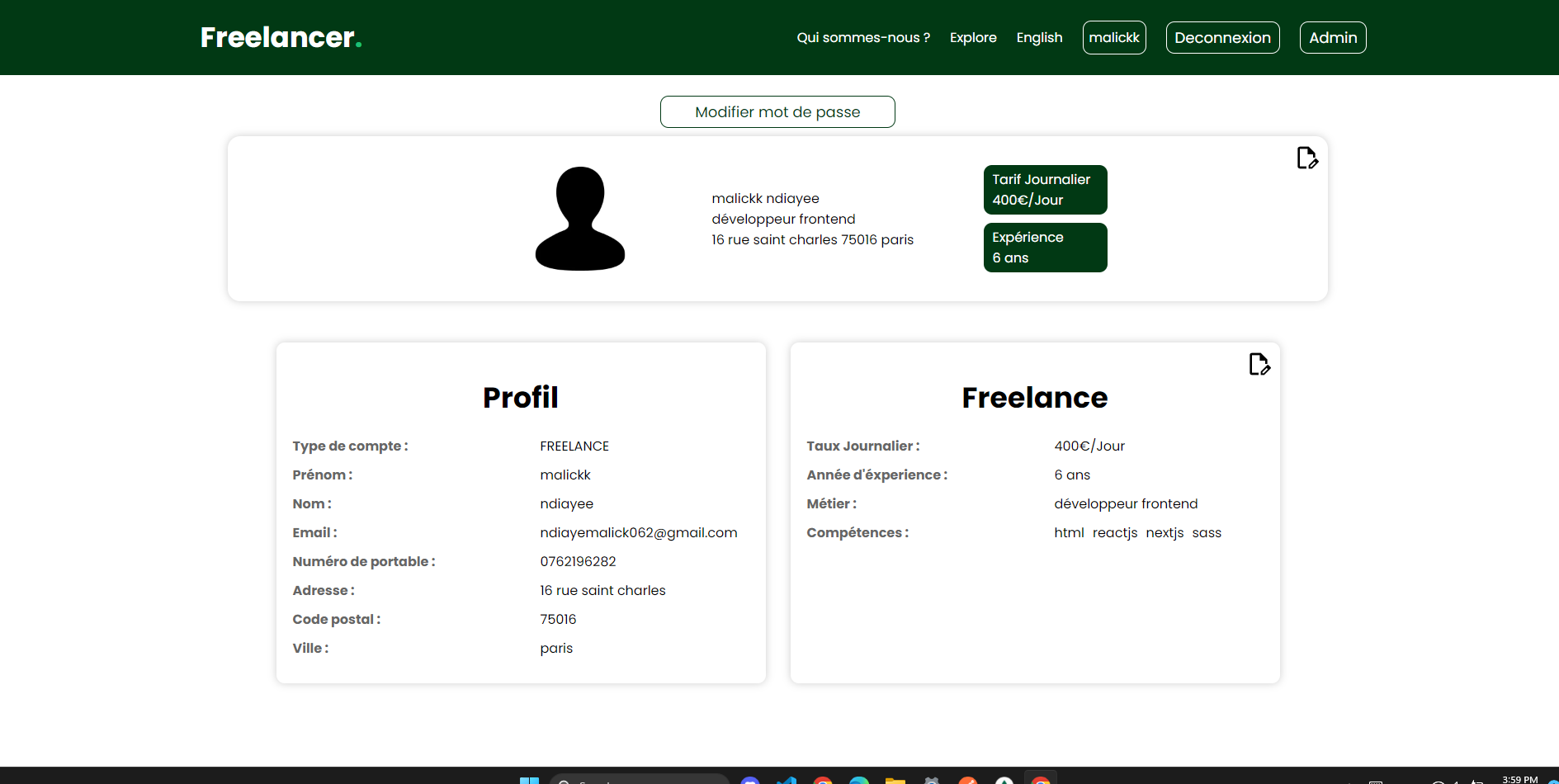Click the Métier value développeur frontend
Image resolution: width=1559 pixels, height=784 pixels.
(x=1126, y=504)
